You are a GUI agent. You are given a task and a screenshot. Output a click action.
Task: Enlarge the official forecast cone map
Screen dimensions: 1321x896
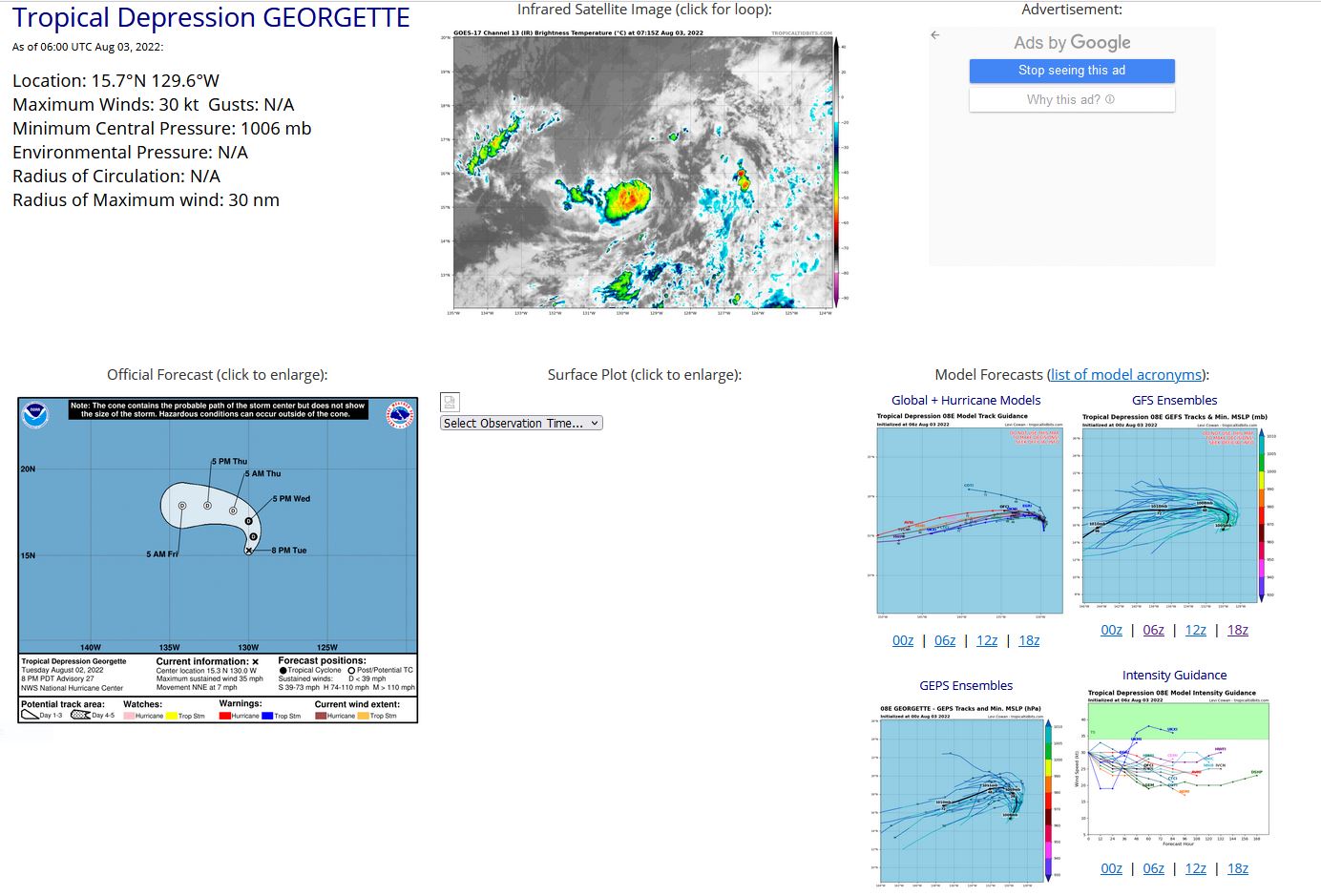[x=218, y=559]
